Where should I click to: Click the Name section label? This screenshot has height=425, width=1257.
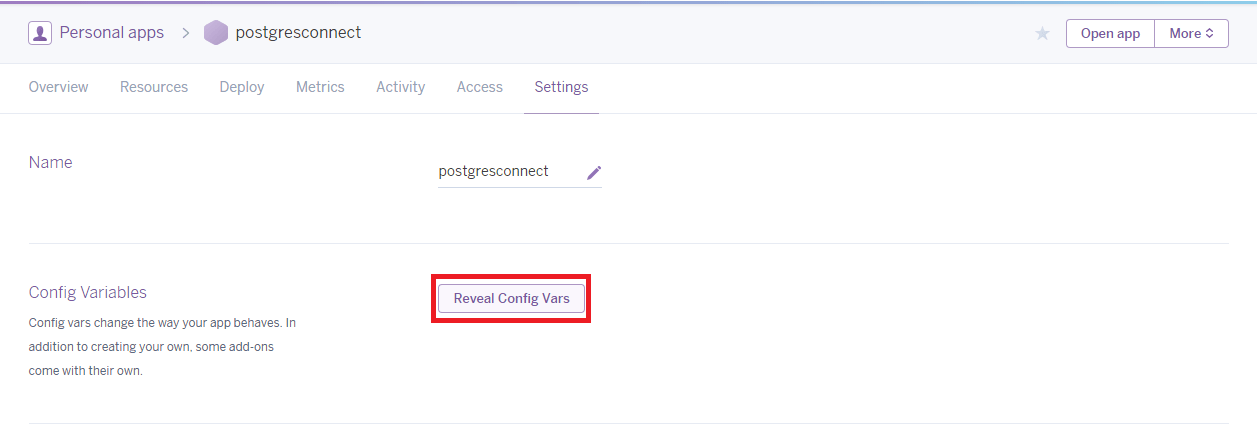[x=50, y=162]
